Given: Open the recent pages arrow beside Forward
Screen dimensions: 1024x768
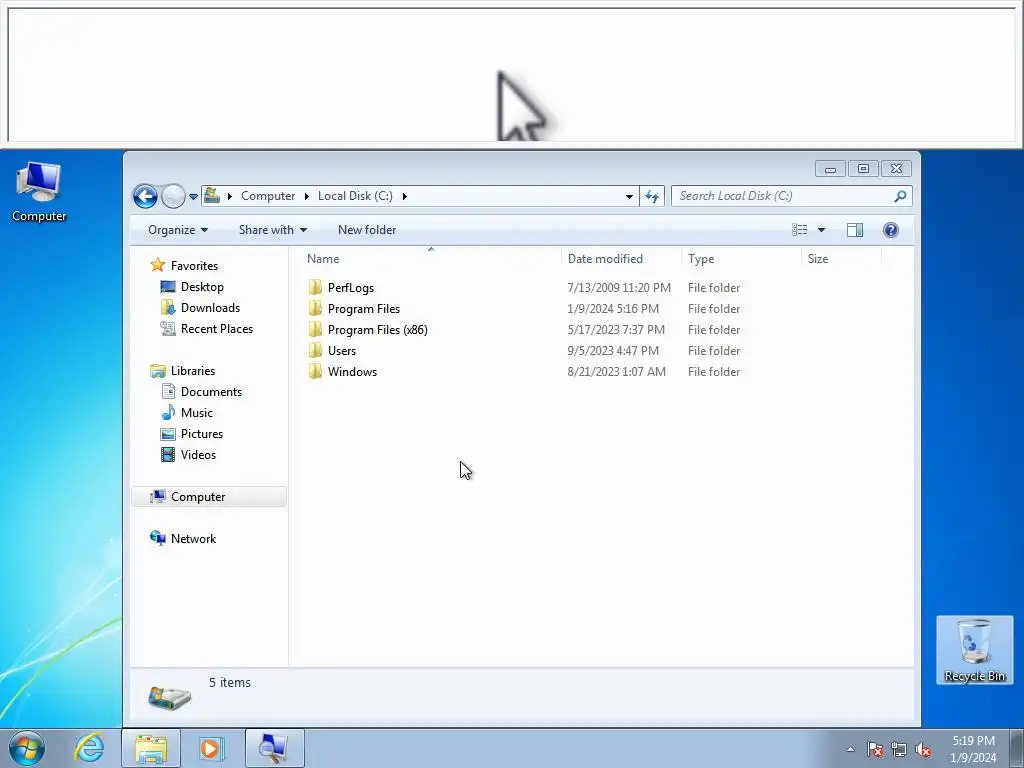Looking at the screenshot, I should point(193,197).
